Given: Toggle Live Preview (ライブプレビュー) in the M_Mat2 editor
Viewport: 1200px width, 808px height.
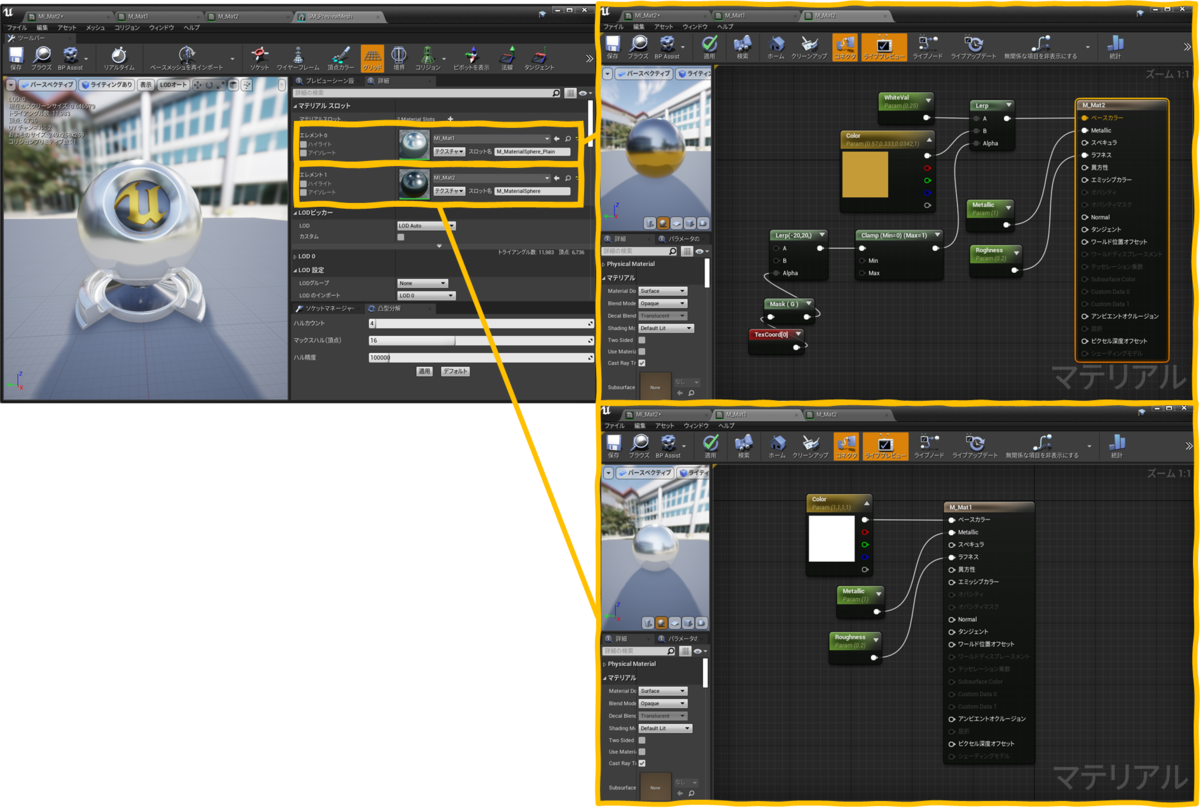Looking at the screenshot, I should pyautogui.click(x=884, y=48).
